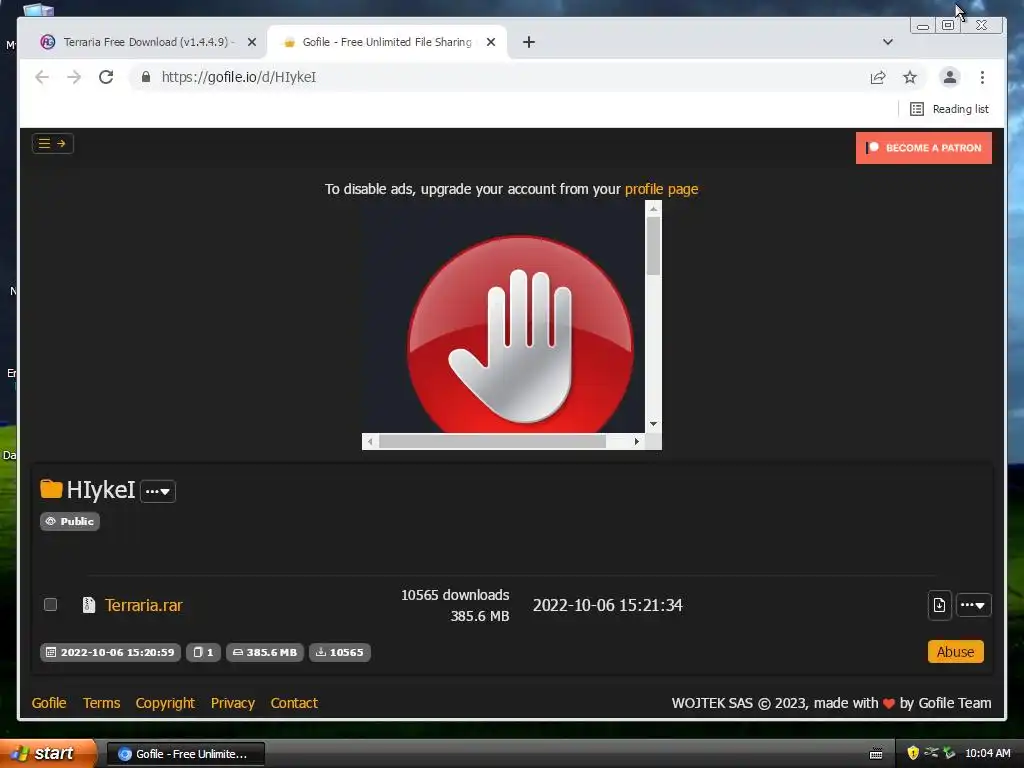
Task: Click the taskbar clock showing 10:04 AM
Action: (987, 753)
